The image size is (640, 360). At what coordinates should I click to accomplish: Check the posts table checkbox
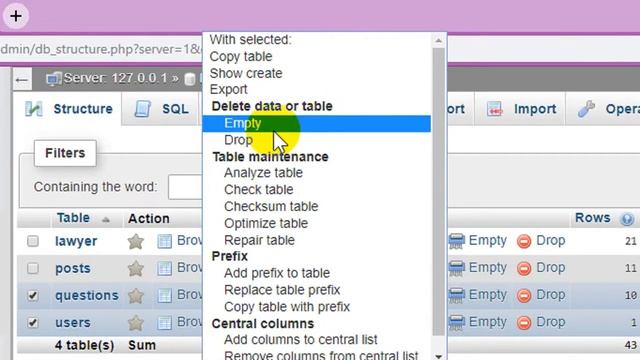pyautogui.click(x=33, y=268)
